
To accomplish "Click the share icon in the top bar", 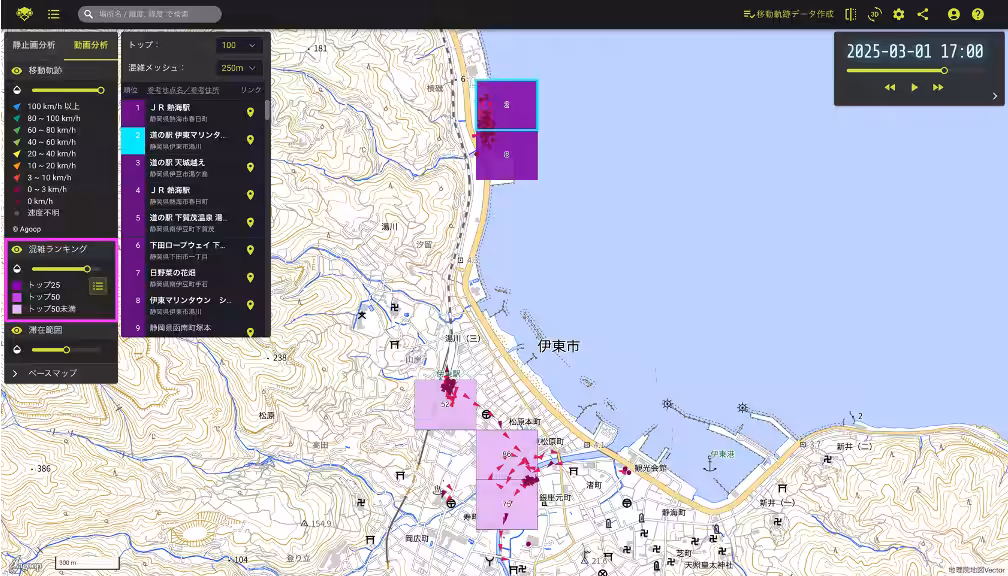I will (x=923, y=14).
